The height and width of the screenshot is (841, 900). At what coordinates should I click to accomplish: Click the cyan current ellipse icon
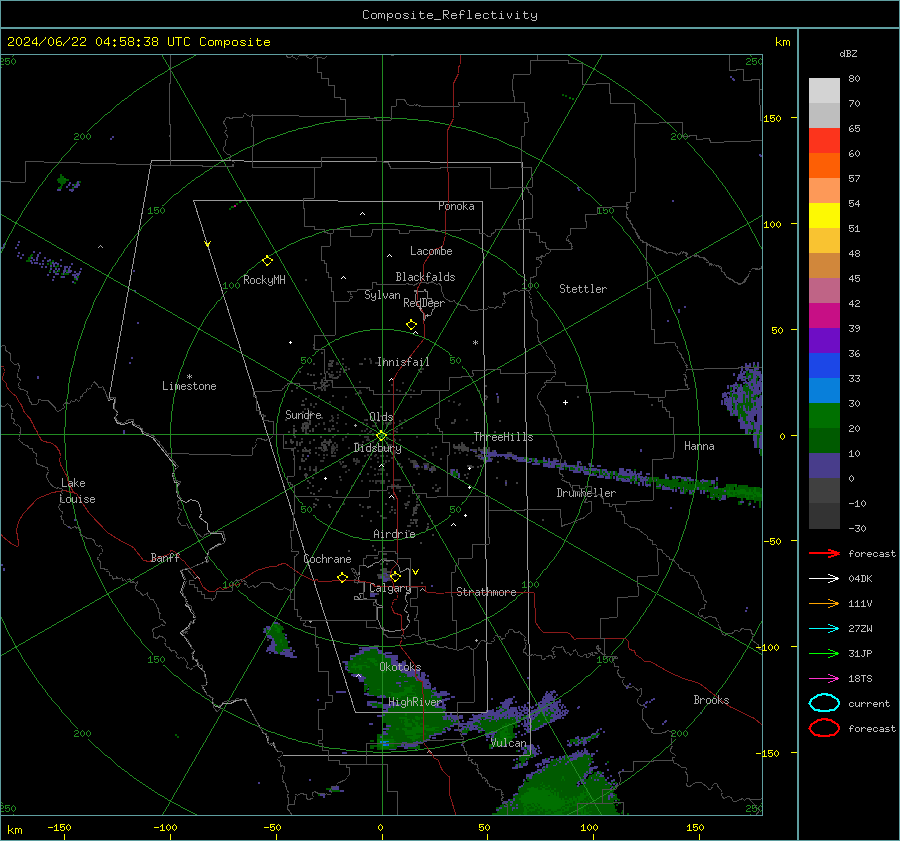824,703
